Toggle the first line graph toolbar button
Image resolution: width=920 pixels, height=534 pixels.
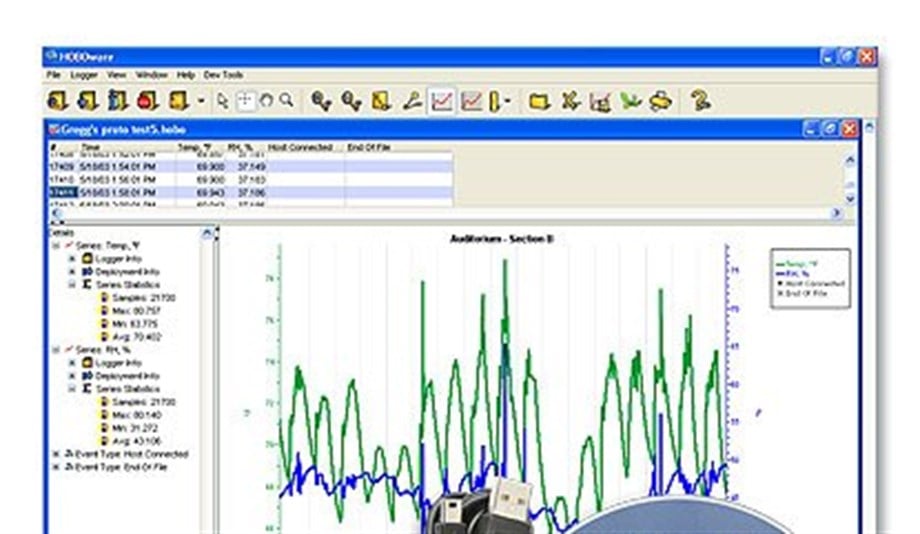pyautogui.click(x=441, y=101)
